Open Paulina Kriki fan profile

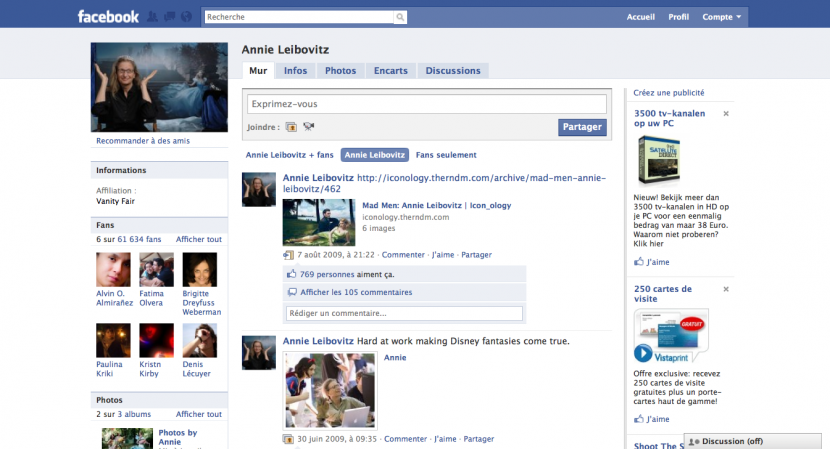coord(113,340)
